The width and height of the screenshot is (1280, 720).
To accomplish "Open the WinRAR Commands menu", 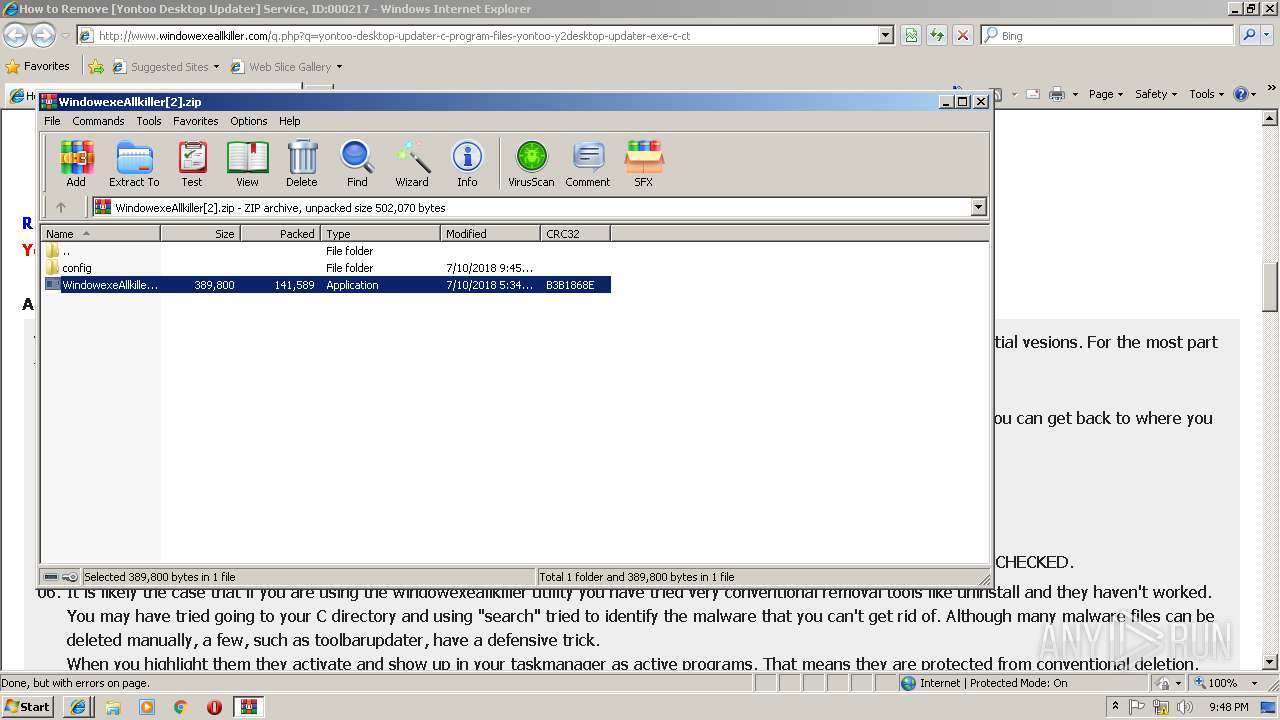I will pyautogui.click(x=98, y=121).
